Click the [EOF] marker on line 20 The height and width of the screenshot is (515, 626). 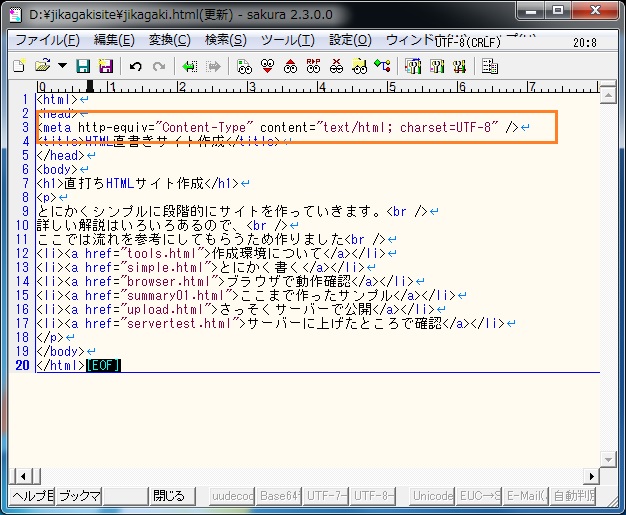[x=103, y=365]
